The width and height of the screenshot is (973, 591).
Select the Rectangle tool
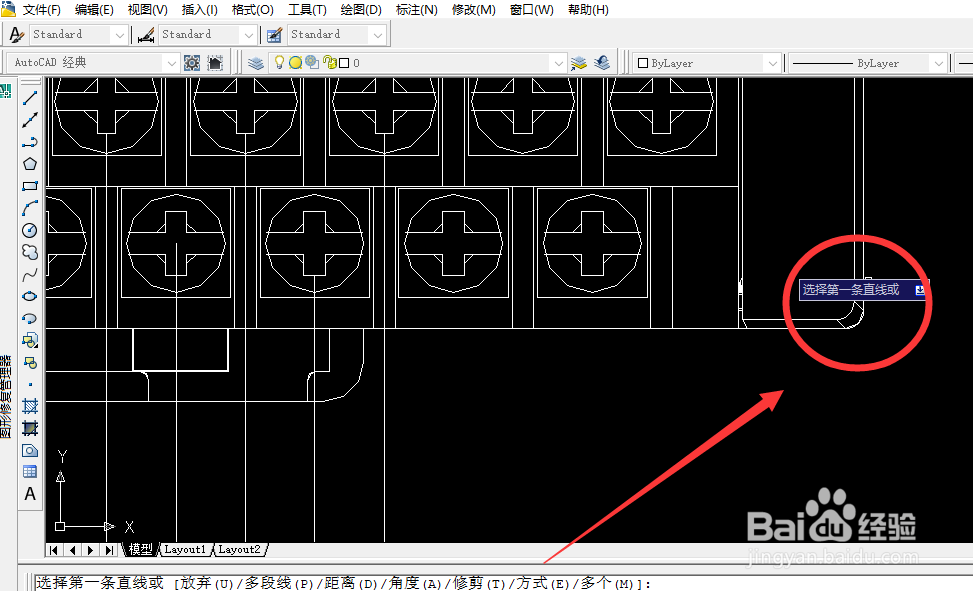pyautogui.click(x=30, y=186)
